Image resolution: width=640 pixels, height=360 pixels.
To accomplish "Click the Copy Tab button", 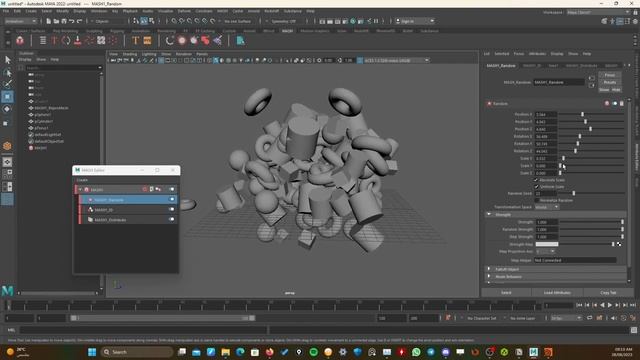I will 608,293.
